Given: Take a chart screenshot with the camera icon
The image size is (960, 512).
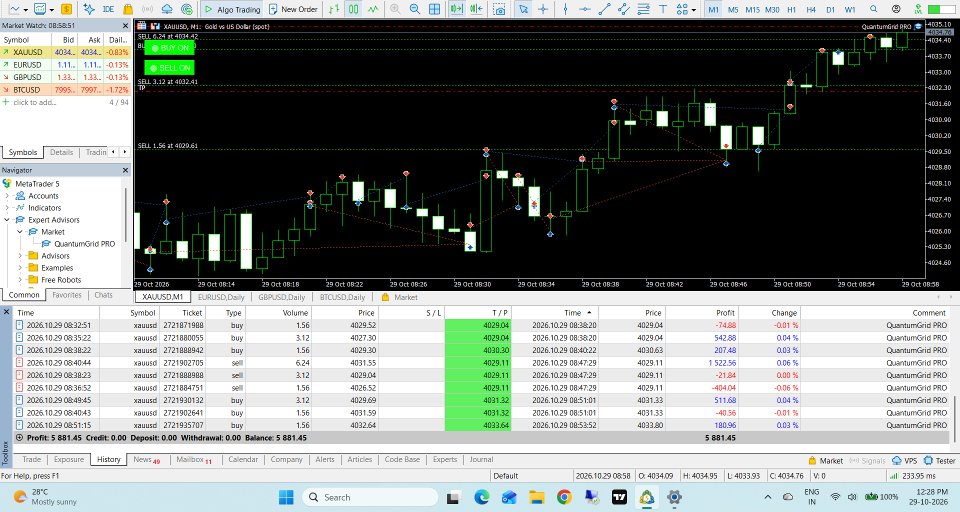Looking at the screenshot, I should coord(500,9).
